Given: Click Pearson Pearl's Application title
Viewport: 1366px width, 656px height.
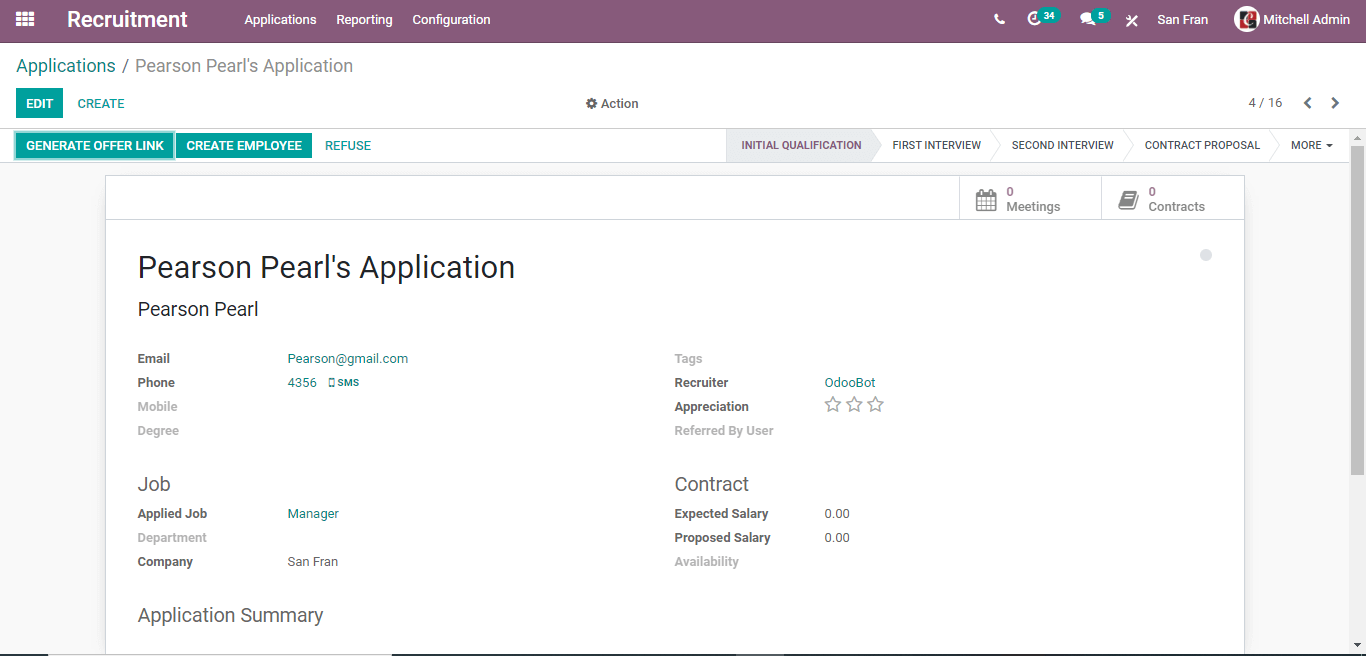Looking at the screenshot, I should (326, 268).
